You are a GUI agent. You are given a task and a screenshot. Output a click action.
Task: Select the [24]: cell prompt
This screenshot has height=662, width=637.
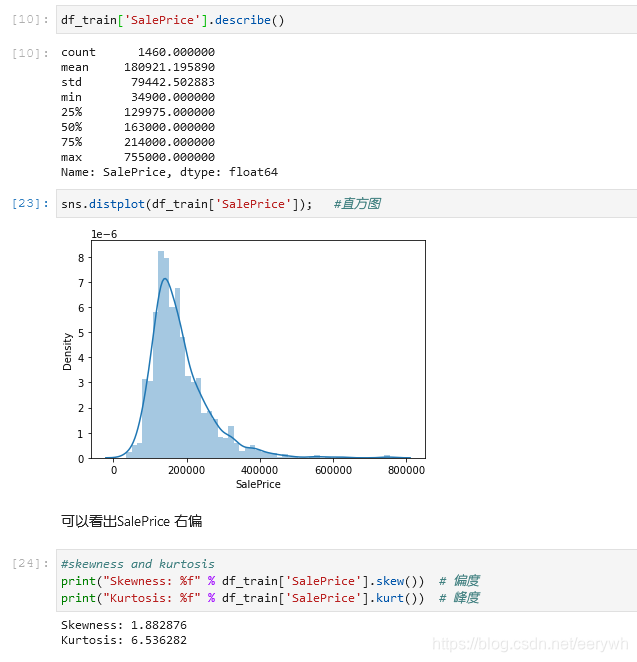click(30, 563)
